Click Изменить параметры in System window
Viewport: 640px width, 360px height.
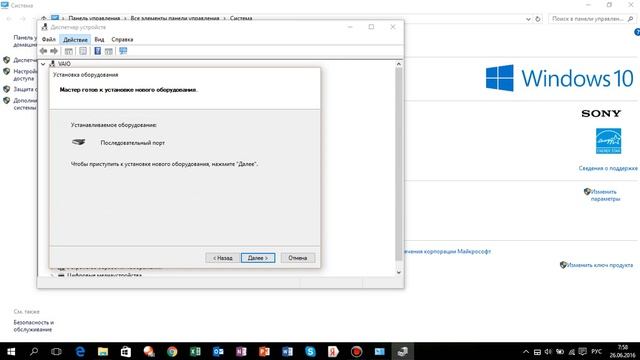(605, 195)
